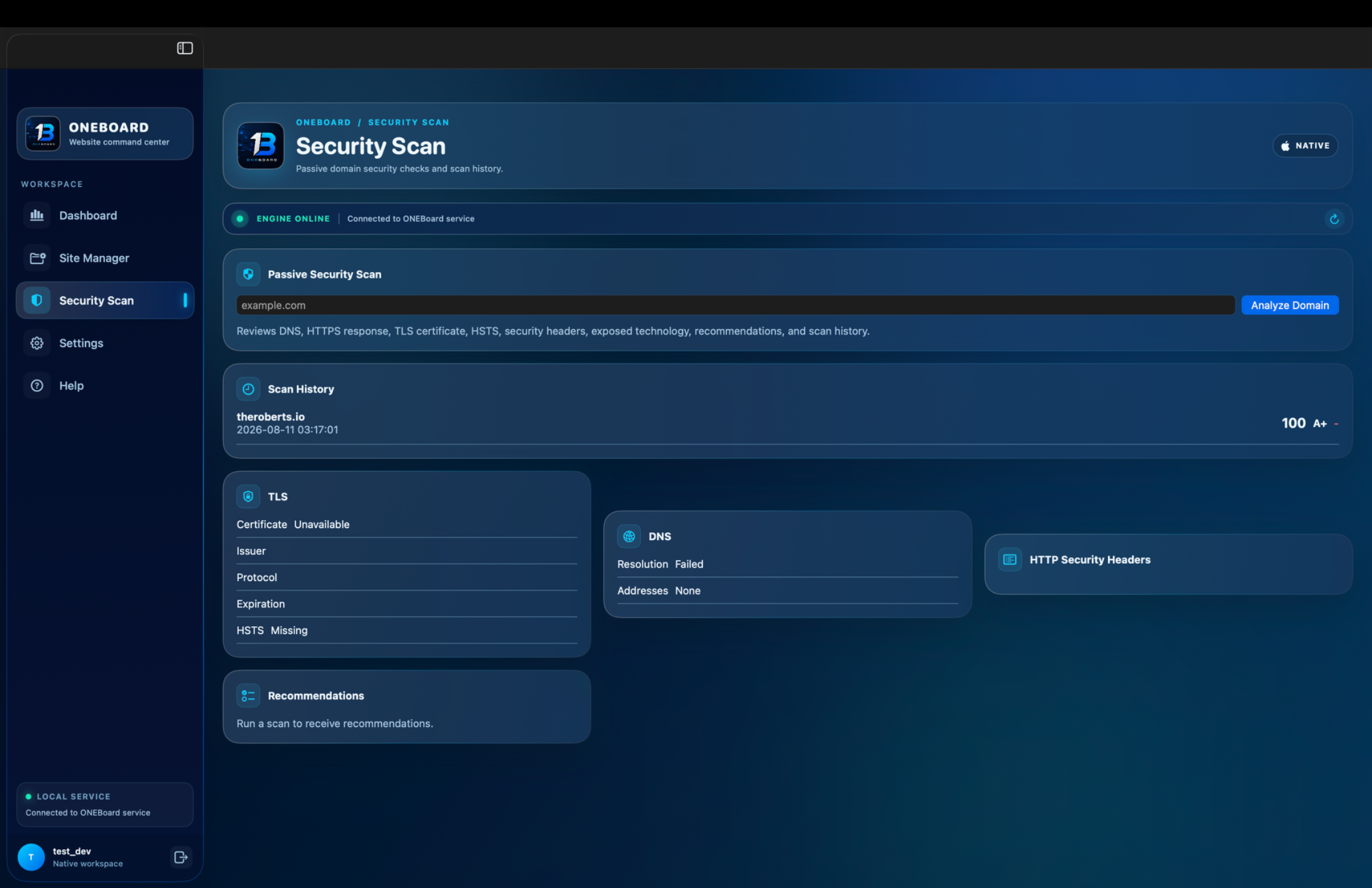Click the green engine online indicator
The height and width of the screenshot is (888, 1372).
coord(240,218)
